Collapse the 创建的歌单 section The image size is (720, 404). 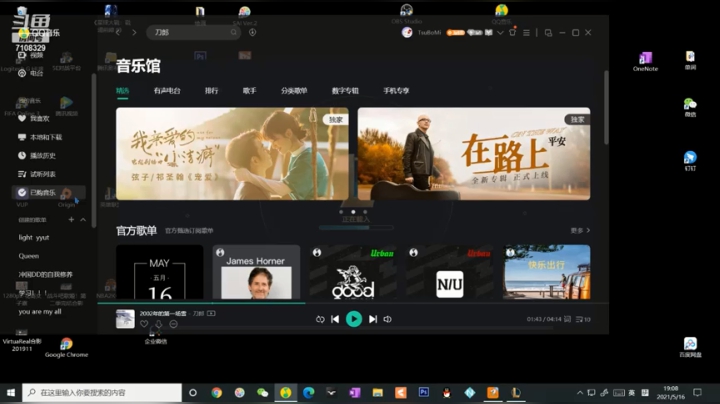click(83, 220)
